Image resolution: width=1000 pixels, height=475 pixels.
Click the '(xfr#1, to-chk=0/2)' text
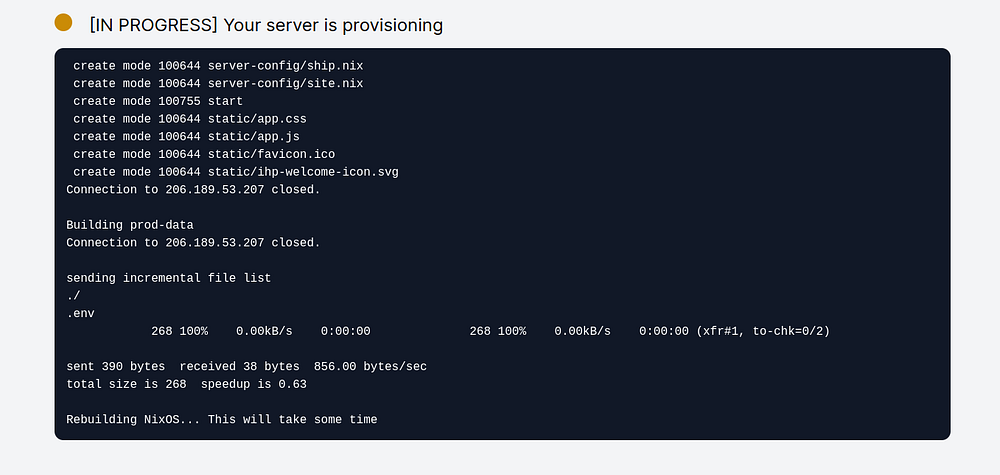click(x=763, y=332)
